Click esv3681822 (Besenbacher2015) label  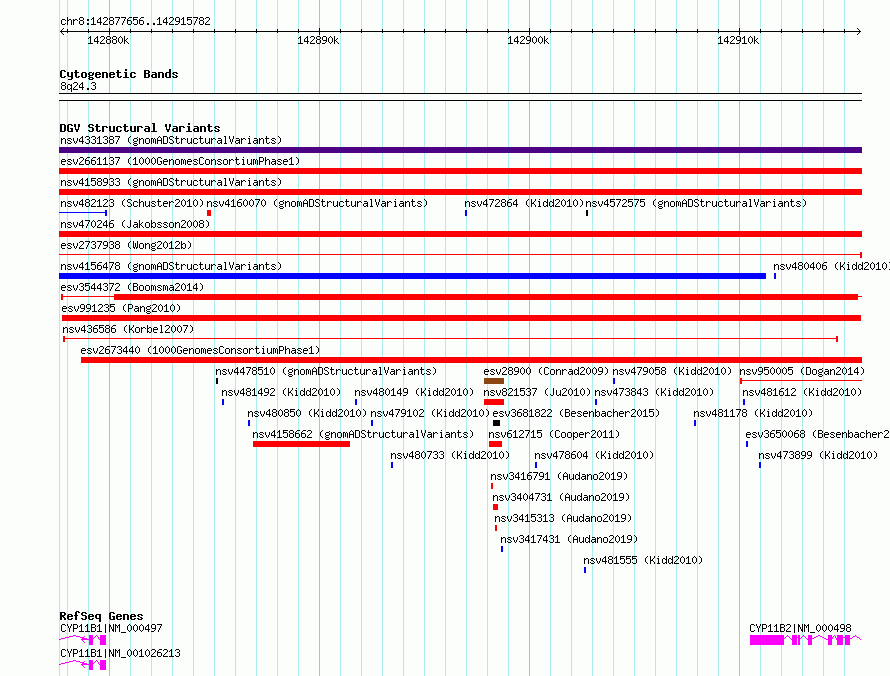point(576,413)
